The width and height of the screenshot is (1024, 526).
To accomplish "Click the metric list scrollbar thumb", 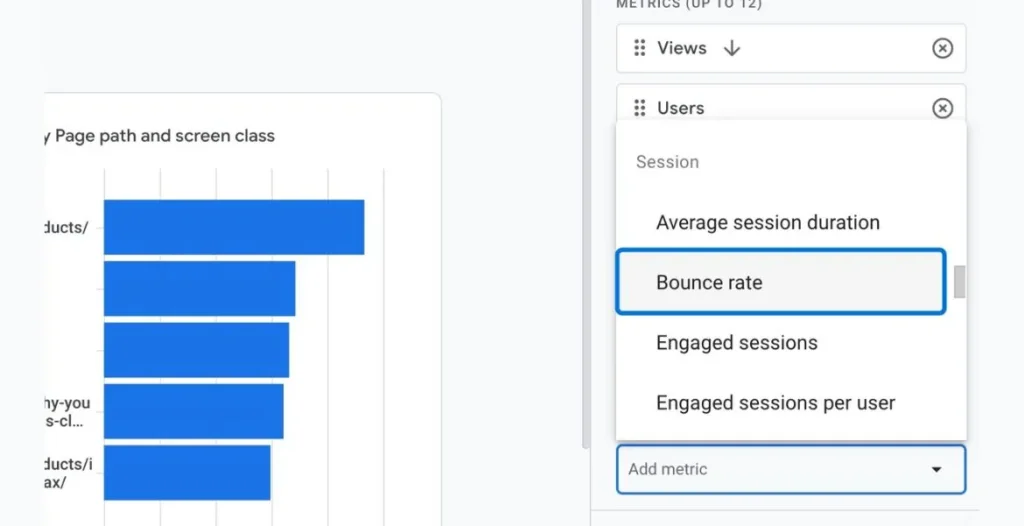I will point(959,282).
